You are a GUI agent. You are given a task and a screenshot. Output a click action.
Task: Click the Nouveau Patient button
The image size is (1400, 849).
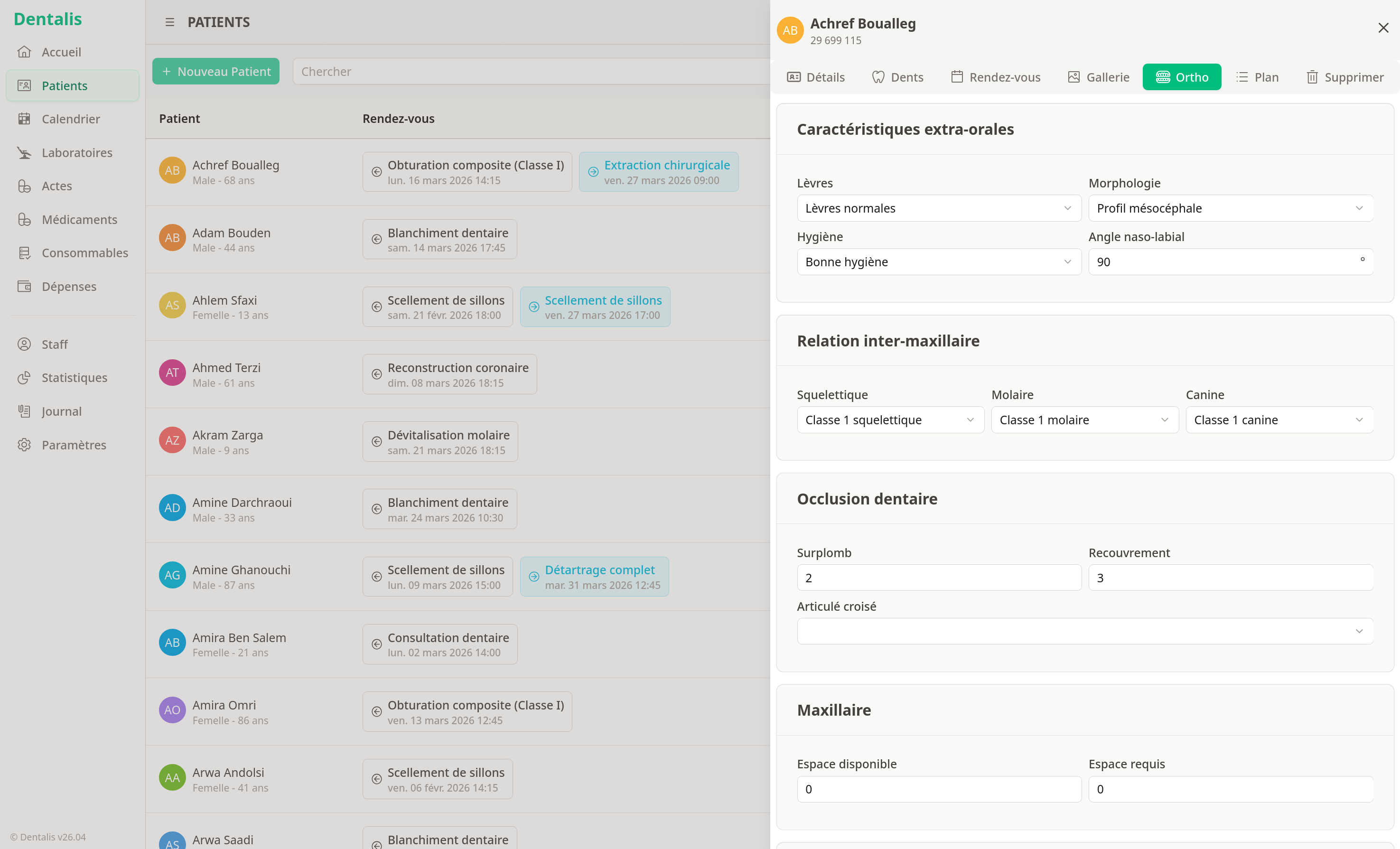pyautogui.click(x=215, y=71)
